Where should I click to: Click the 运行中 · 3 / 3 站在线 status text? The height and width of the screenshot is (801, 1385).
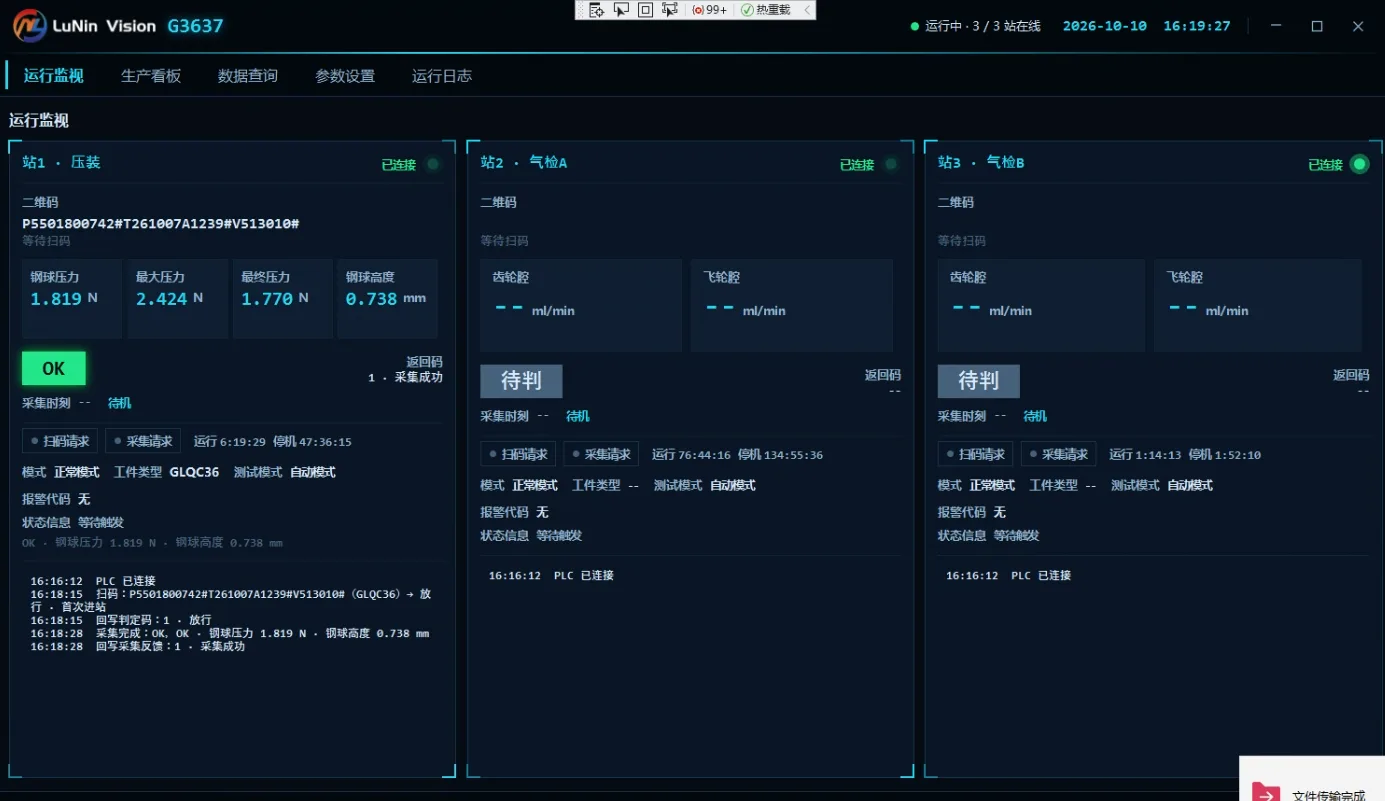coord(983,26)
